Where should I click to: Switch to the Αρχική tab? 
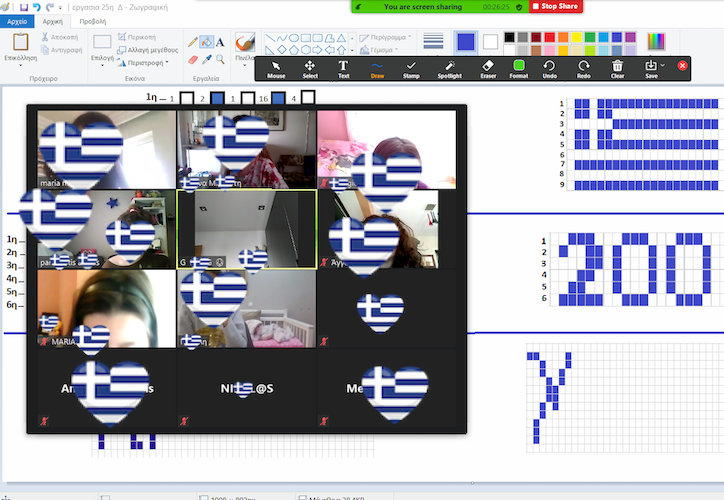pyautogui.click(x=52, y=22)
